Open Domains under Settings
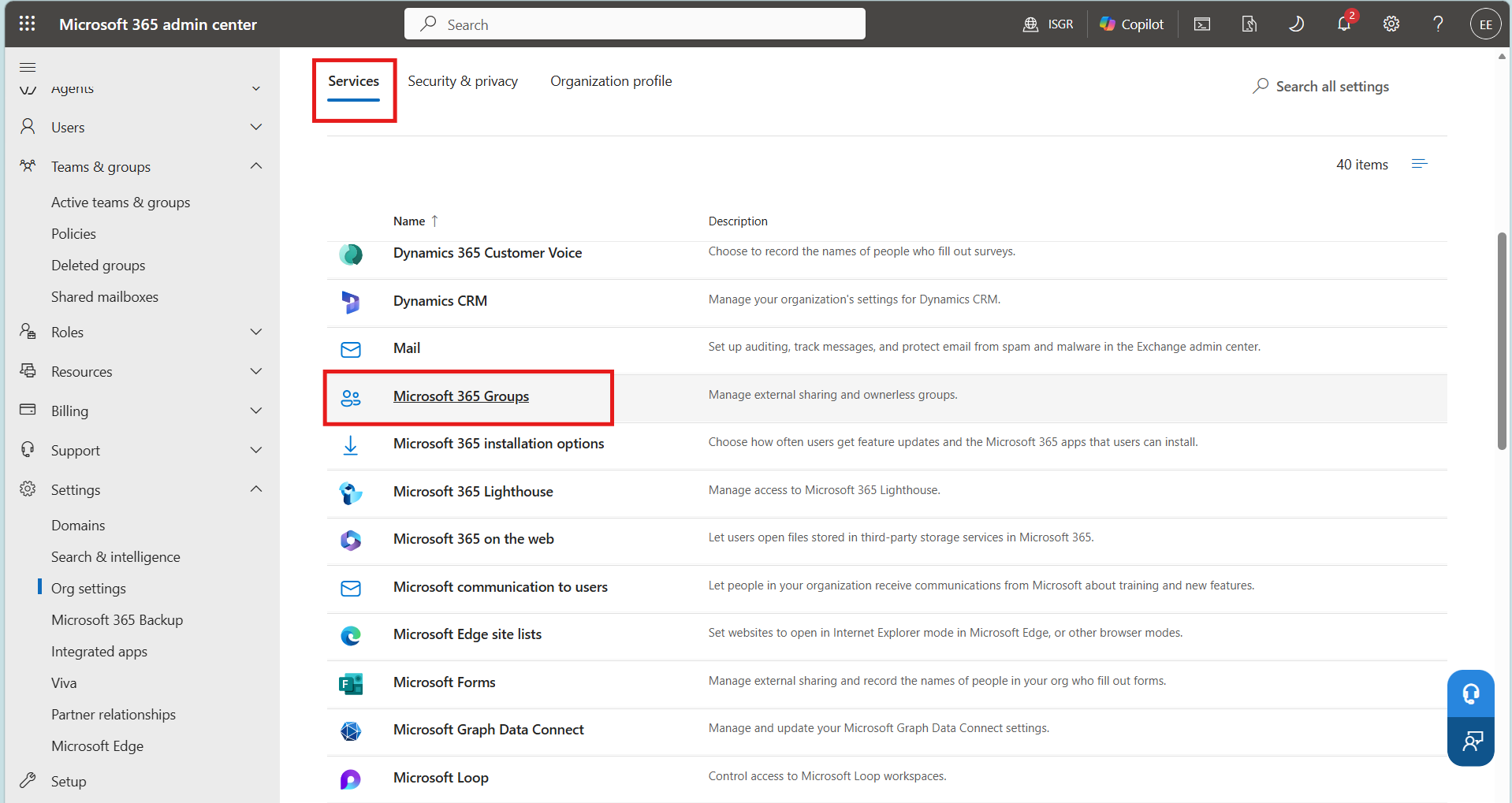The width and height of the screenshot is (1512, 803). (x=78, y=526)
